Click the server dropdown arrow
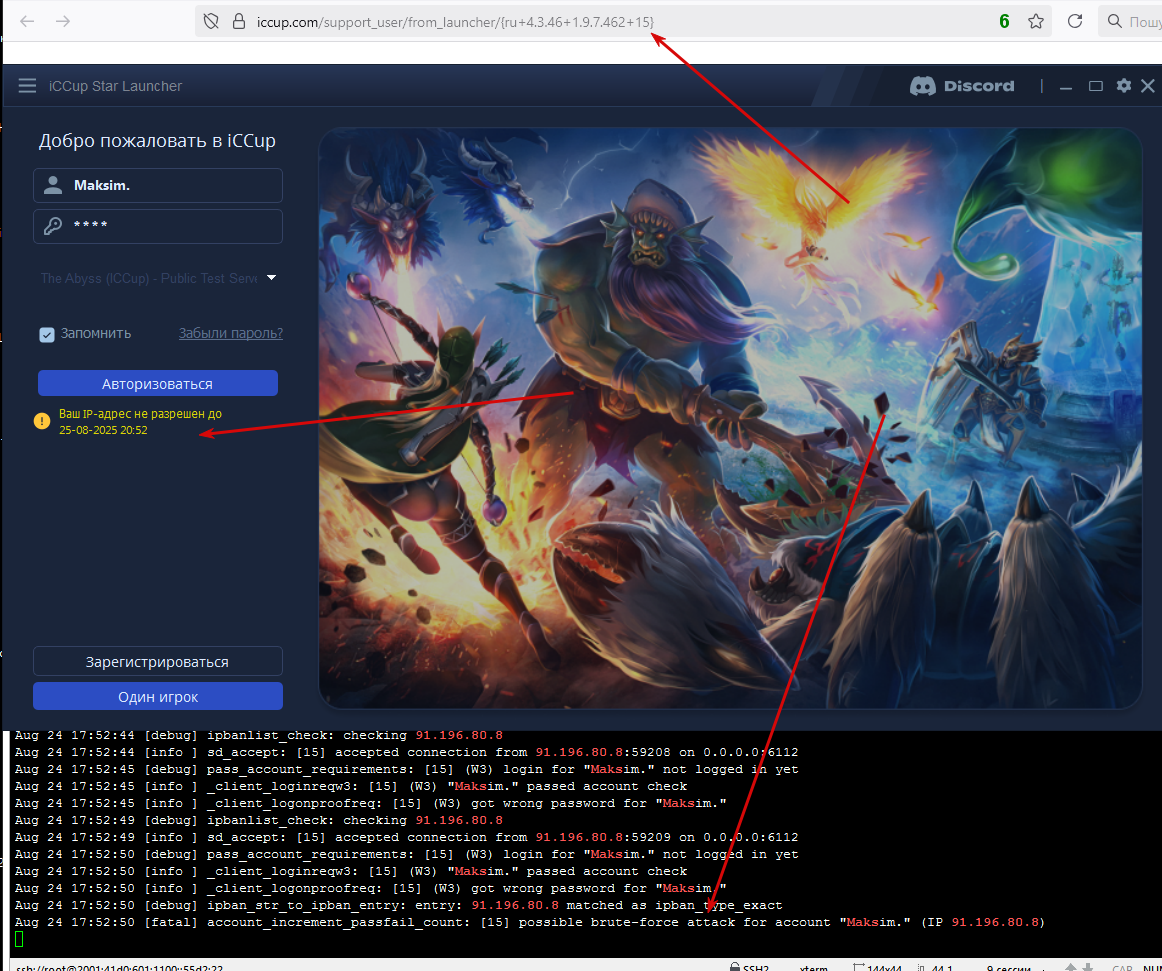The height and width of the screenshot is (971, 1162). point(271,278)
